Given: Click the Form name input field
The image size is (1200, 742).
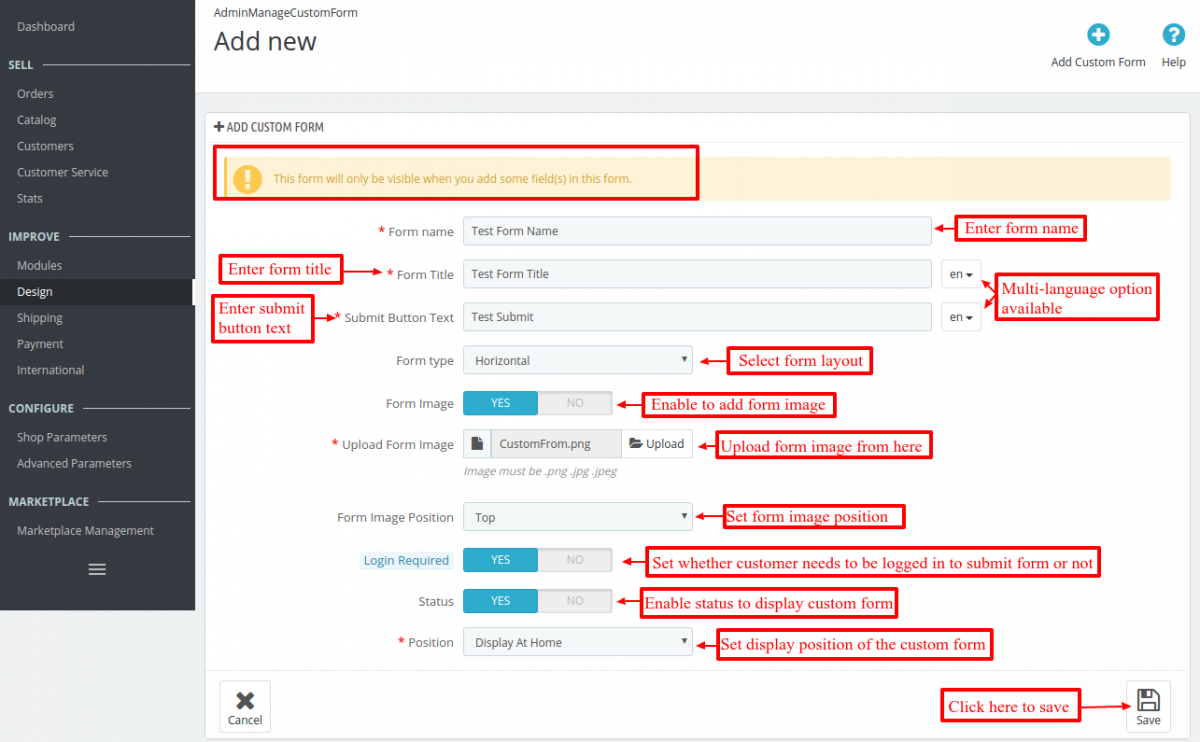Looking at the screenshot, I should point(697,231).
